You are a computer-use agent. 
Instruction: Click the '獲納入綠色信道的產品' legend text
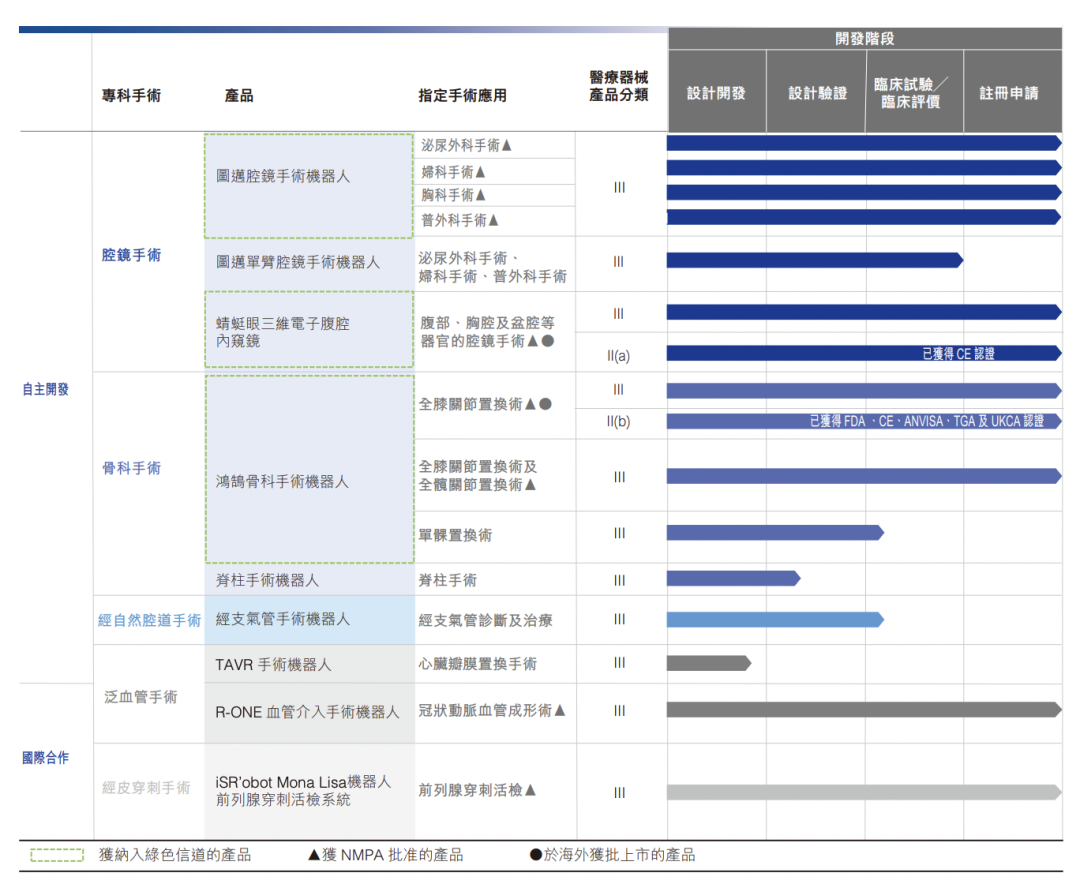175,855
